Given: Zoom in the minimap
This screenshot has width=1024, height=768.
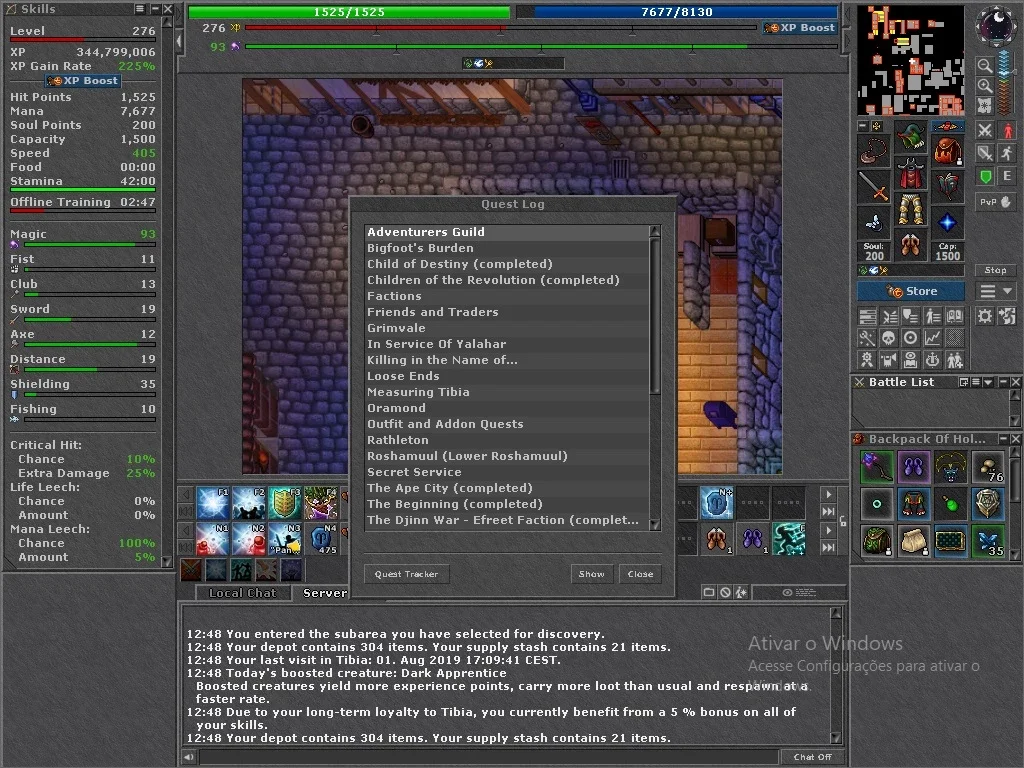Looking at the screenshot, I should 985,86.
